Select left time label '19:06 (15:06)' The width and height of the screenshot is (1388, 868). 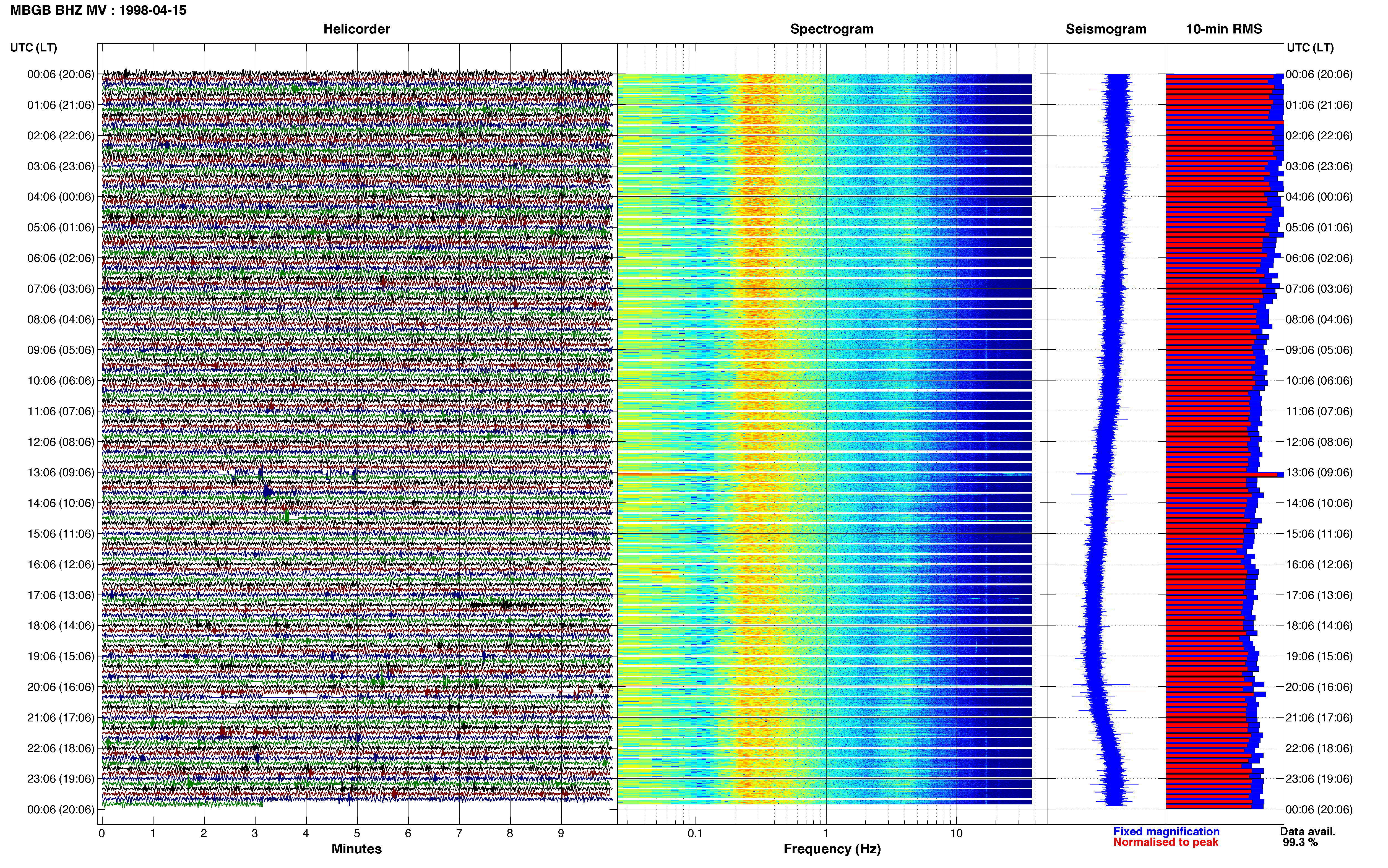pos(61,656)
